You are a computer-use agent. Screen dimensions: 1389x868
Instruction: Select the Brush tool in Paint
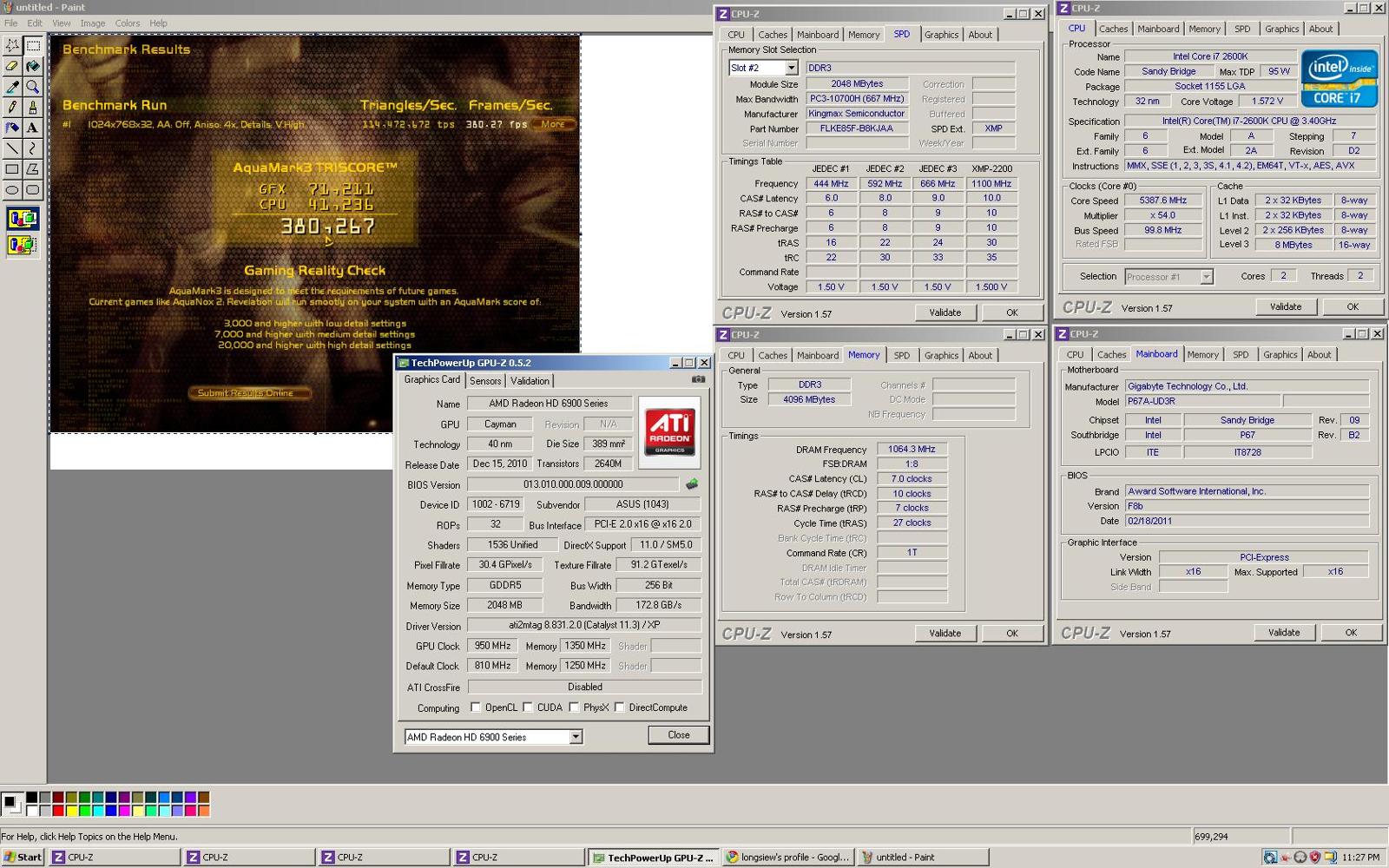(33, 107)
